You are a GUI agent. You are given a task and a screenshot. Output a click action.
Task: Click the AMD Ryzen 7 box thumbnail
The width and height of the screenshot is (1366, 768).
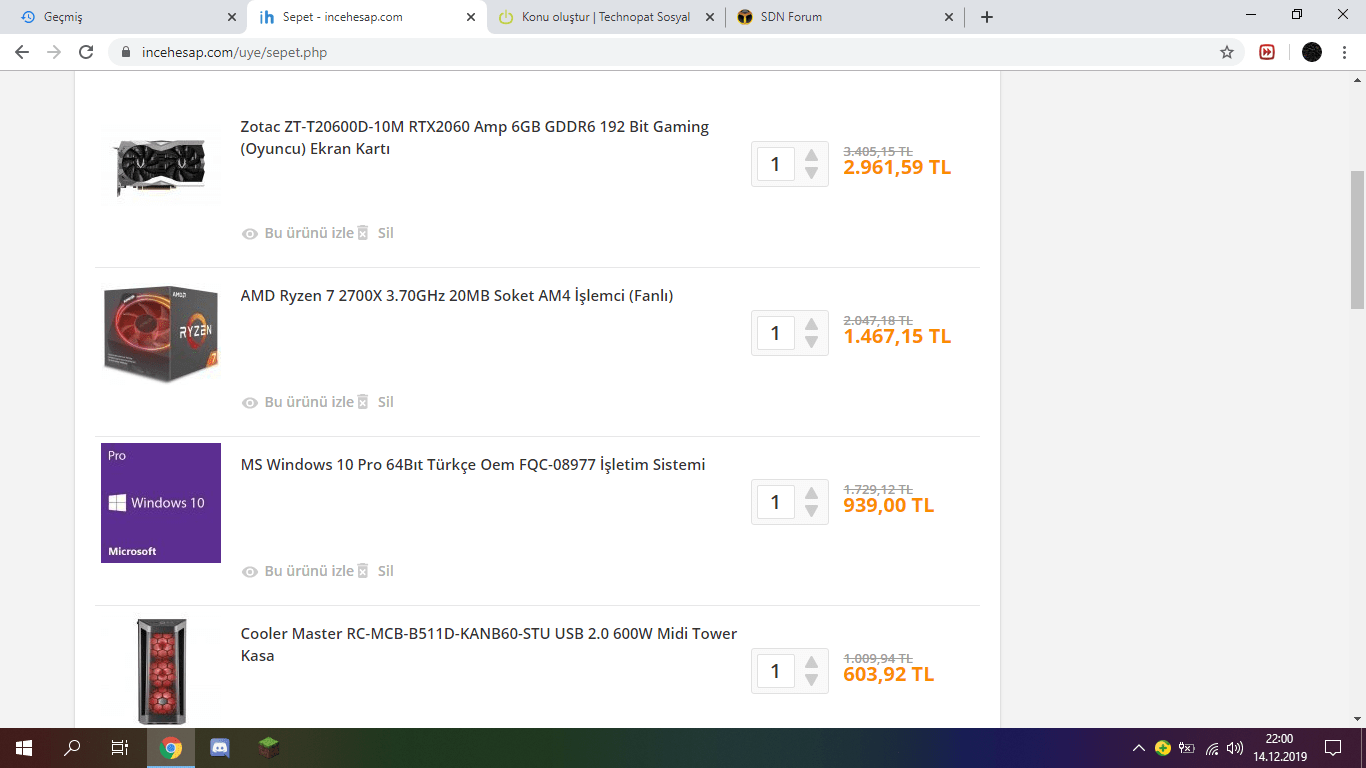[x=161, y=334]
